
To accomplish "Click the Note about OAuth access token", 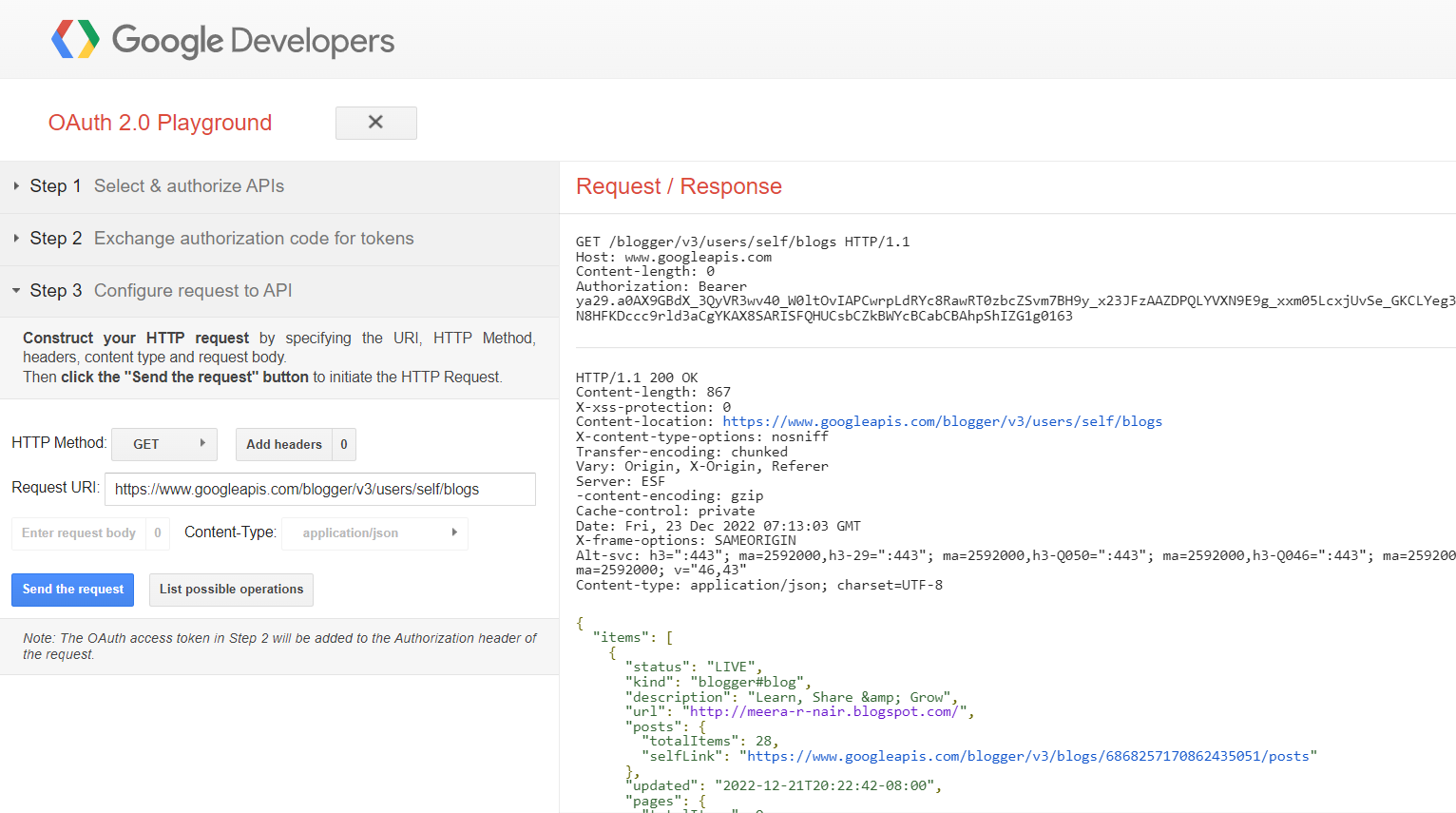I will pyautogui.click(x=279, y=647).
